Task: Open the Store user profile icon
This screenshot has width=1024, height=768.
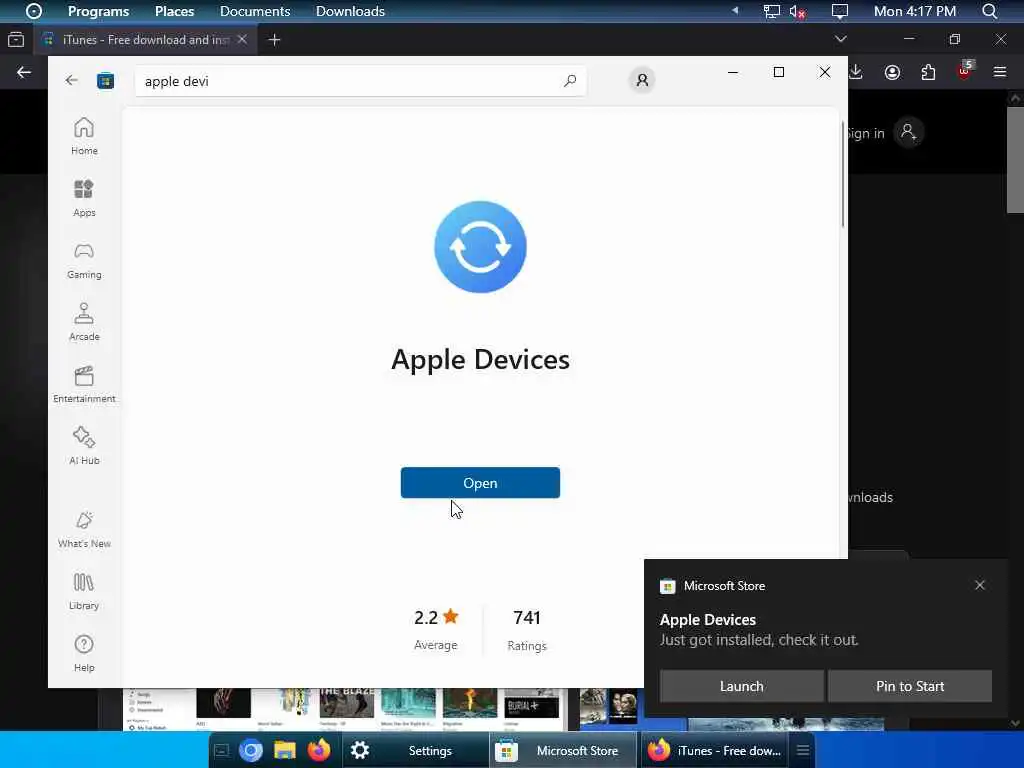Action: click(x=642, y=80)
